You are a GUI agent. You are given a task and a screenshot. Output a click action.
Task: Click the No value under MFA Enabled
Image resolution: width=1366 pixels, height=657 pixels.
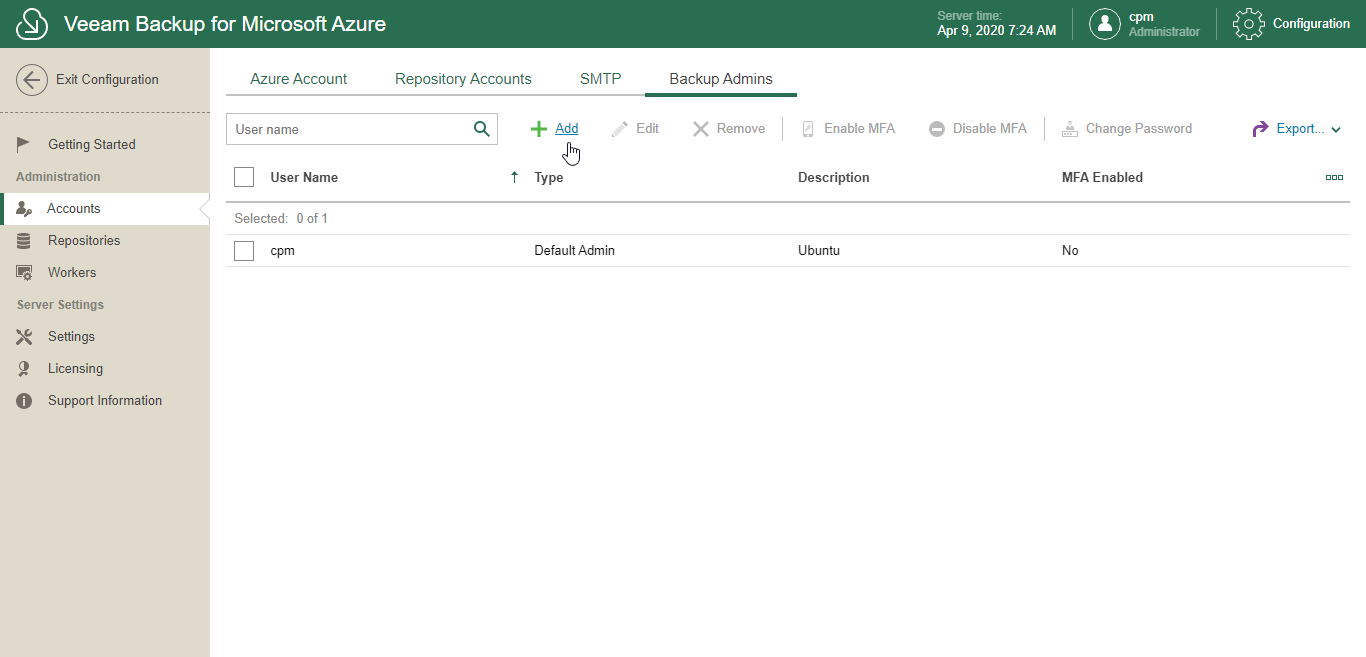click(x=1070, y=250)
